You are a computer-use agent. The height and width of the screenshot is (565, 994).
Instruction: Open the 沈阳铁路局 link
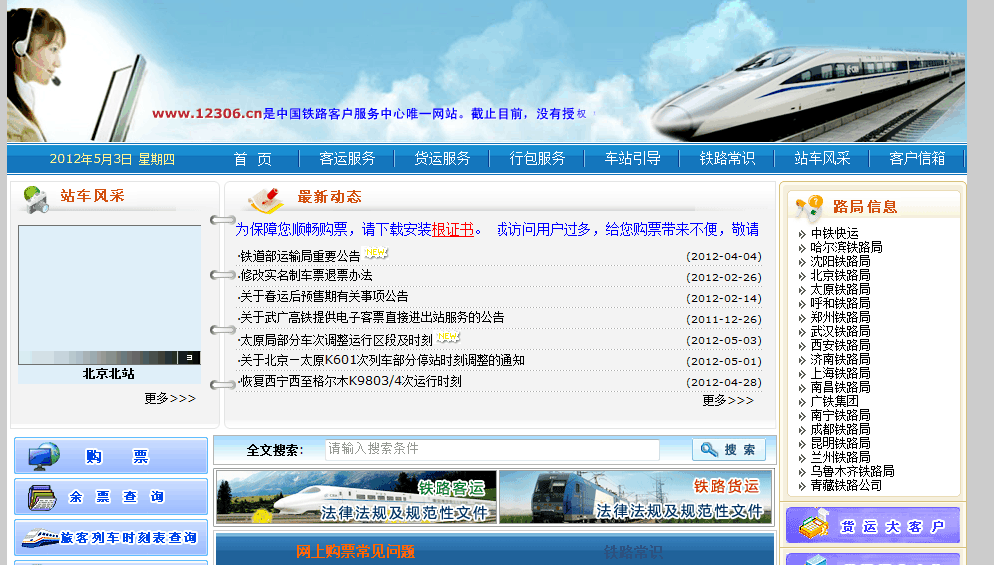point(841,261)
